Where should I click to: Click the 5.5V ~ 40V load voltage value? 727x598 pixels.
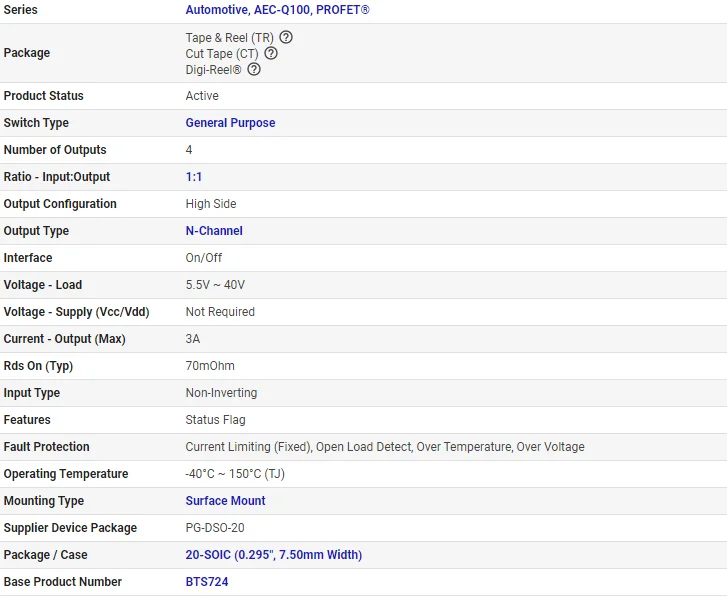point(215,285)
